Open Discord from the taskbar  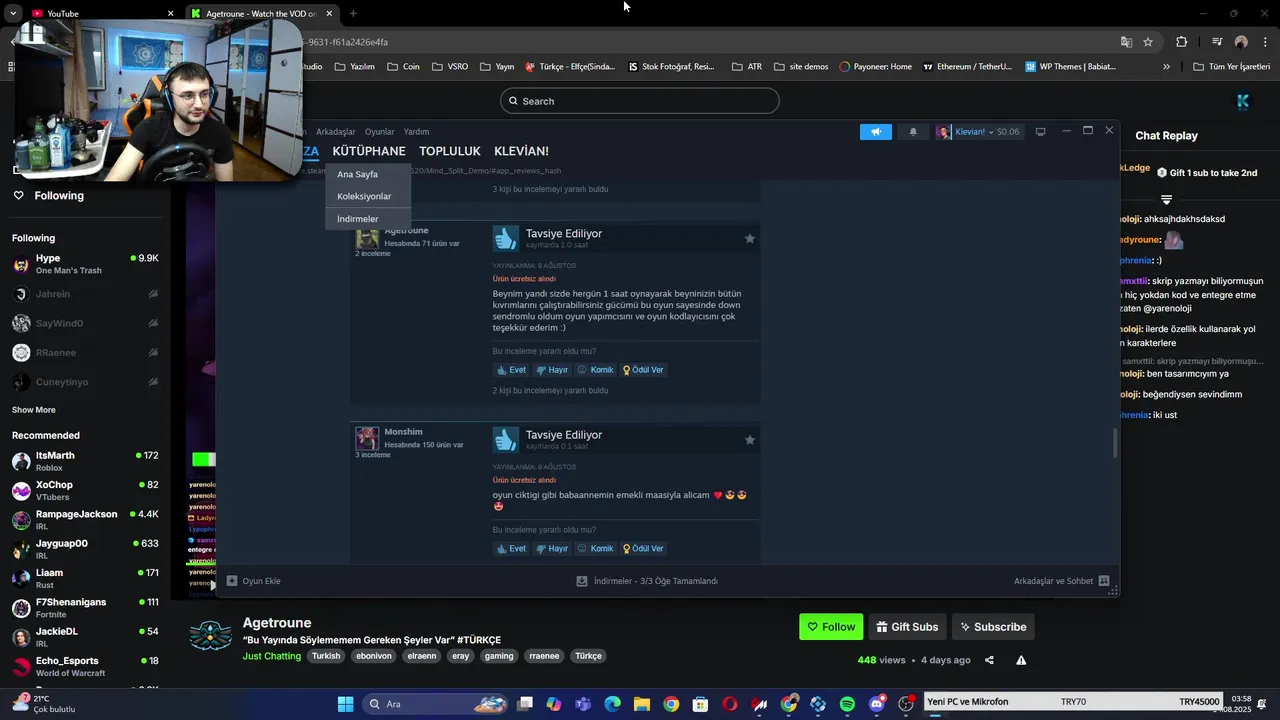click(877, 704)
